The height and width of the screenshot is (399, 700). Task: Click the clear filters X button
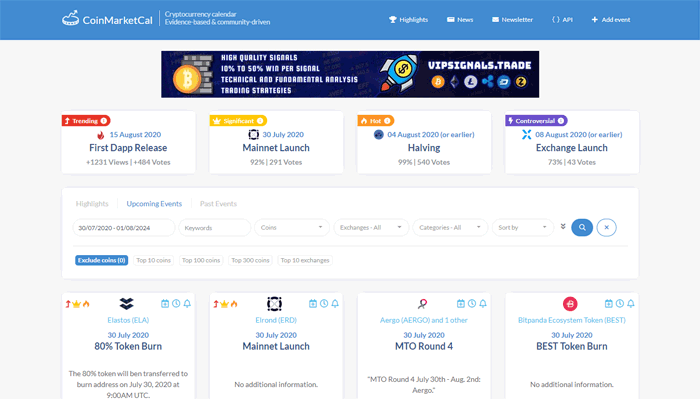point(606,228)
